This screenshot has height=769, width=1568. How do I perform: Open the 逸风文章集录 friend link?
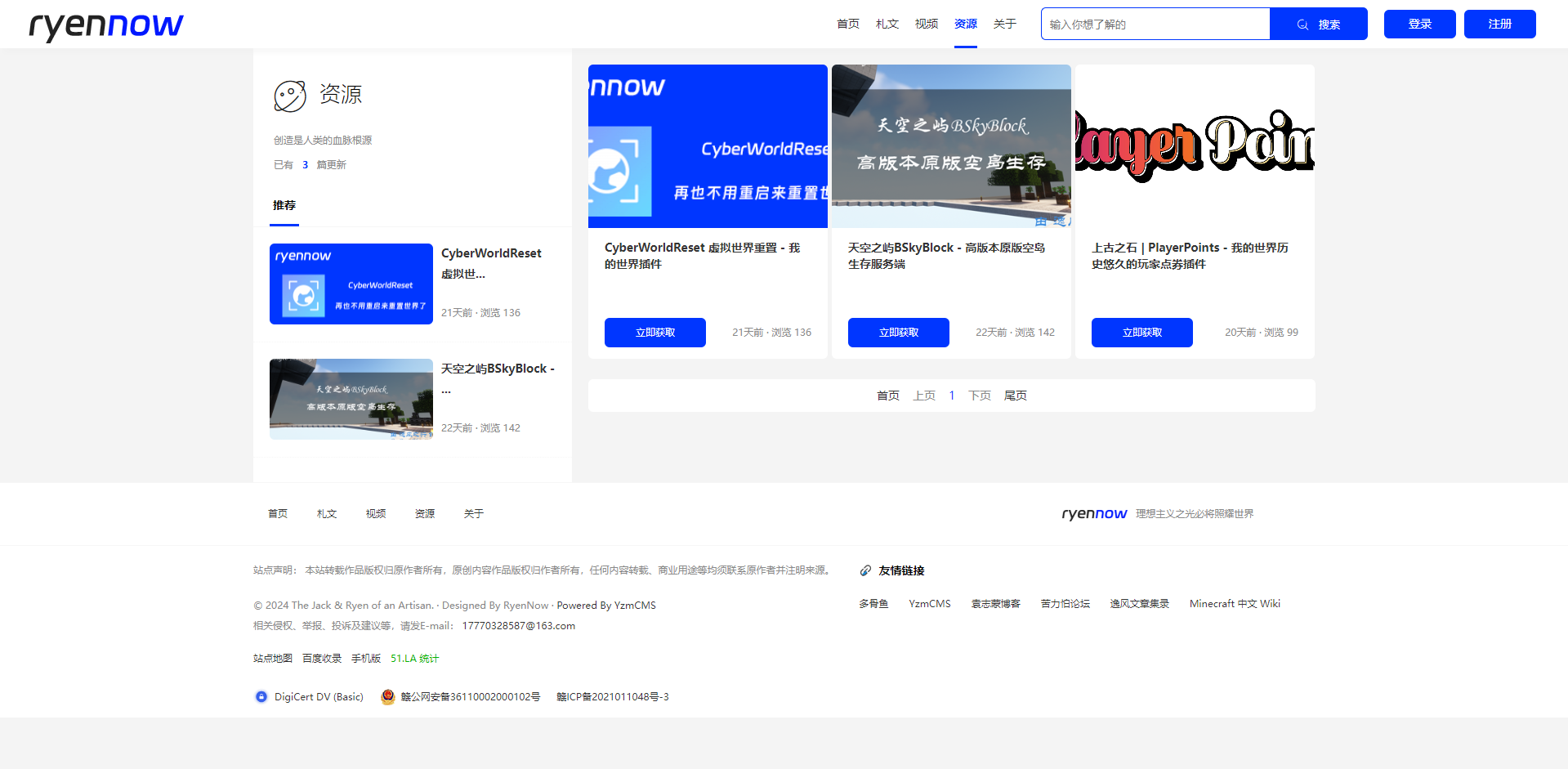click(1140, 604)
